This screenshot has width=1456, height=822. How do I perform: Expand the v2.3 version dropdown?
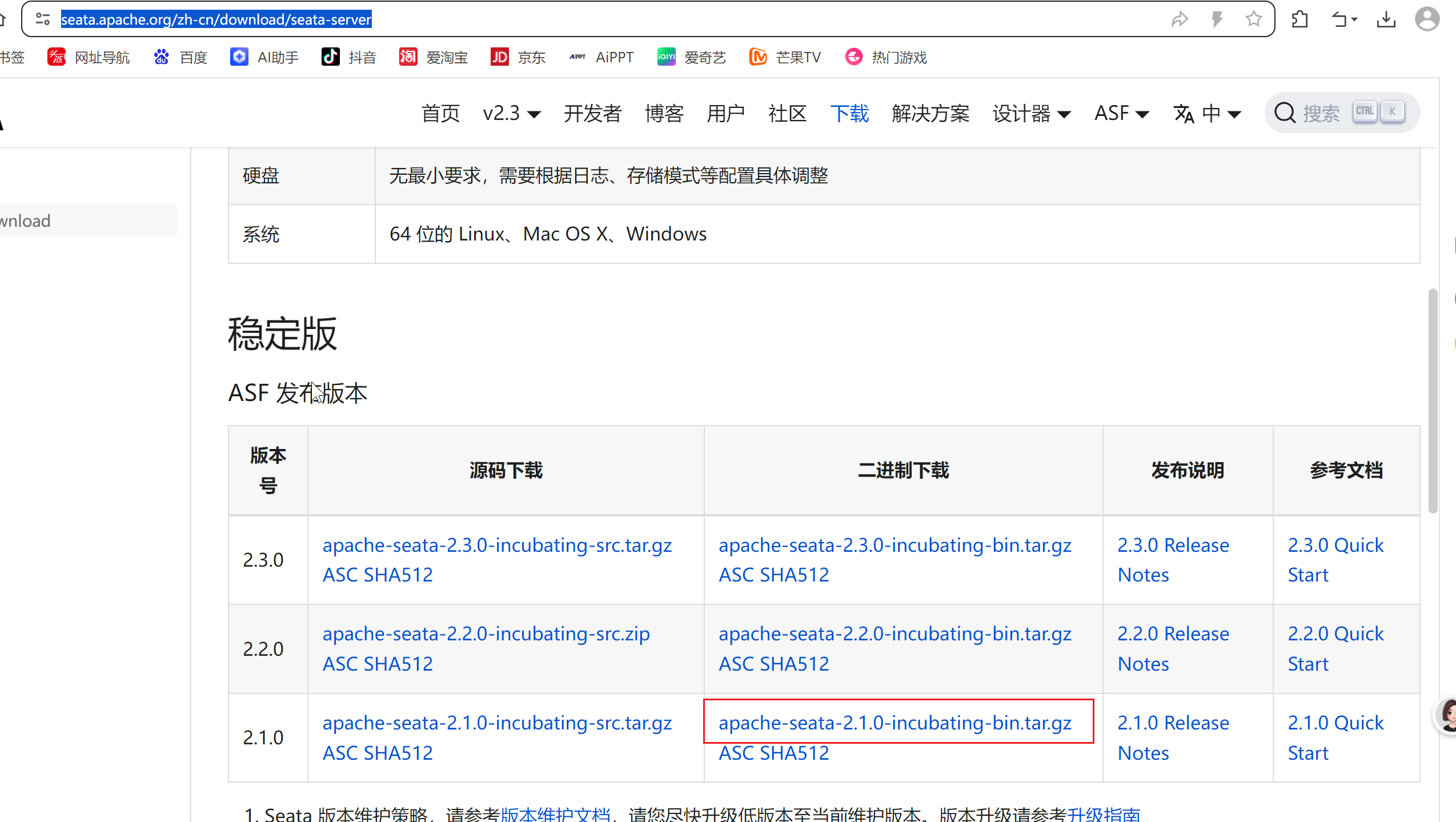512,113
